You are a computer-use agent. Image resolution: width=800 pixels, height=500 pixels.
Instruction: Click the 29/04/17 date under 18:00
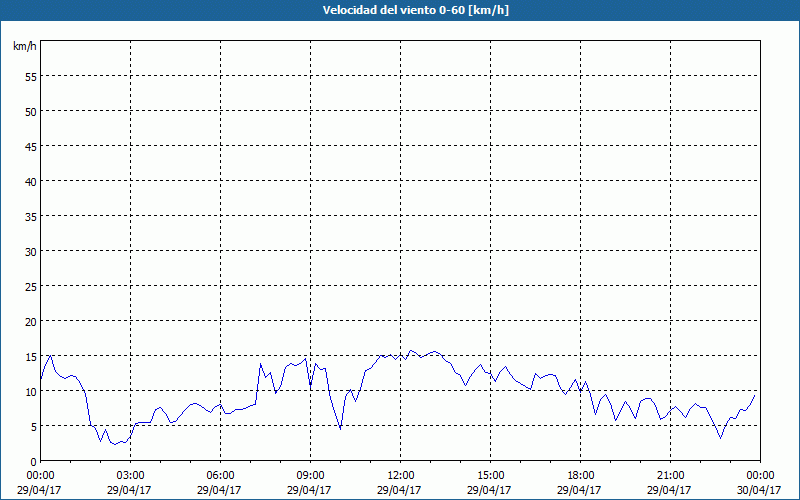coord(579,490)
